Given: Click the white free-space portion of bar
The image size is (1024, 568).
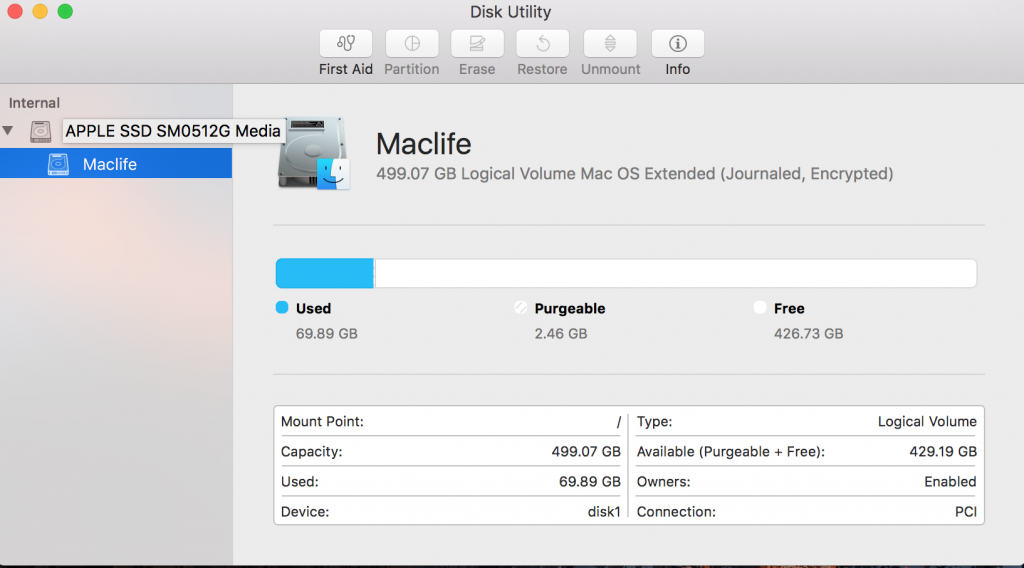Looking at the screenshot, I should click(675, 273).
